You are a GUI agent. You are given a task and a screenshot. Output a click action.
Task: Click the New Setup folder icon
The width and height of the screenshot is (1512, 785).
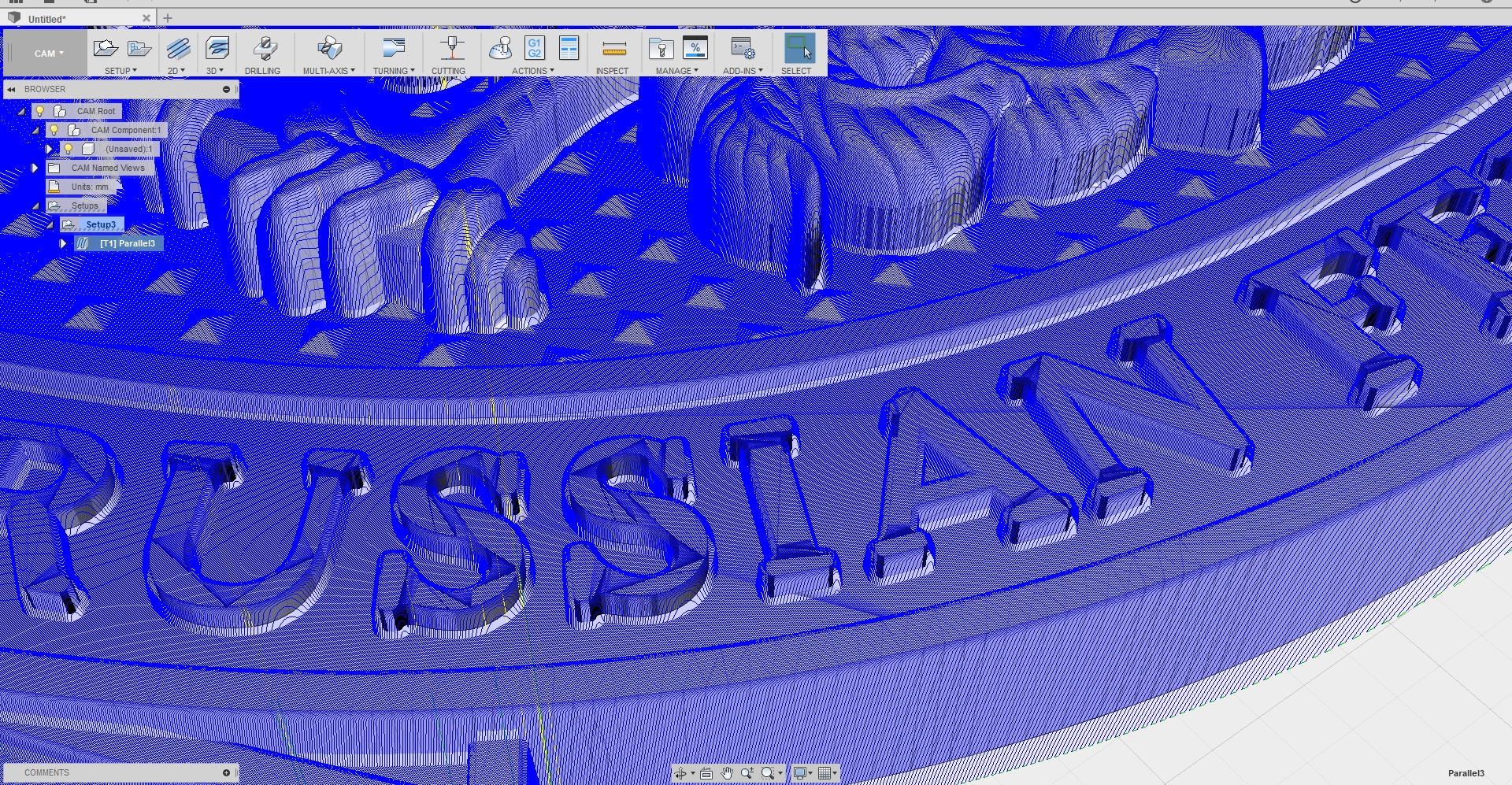click(x=106, y=49)
